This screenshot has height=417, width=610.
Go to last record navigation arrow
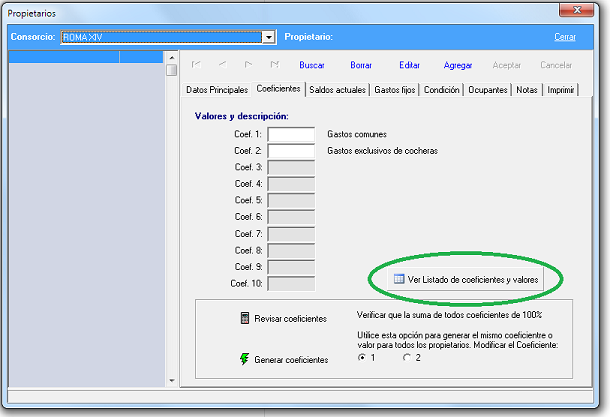pyautogui.click(x=274, y=65)
